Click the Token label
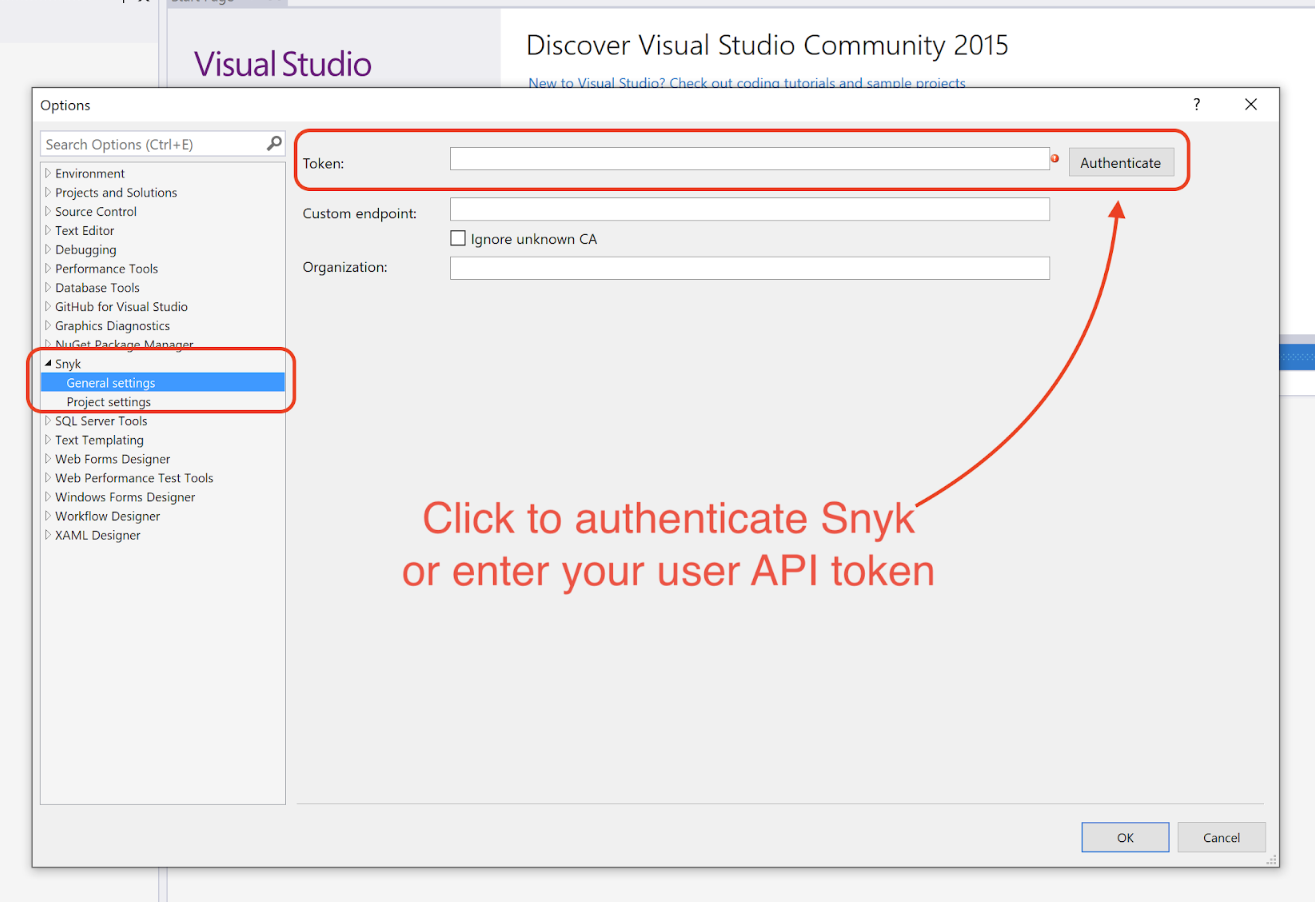1315x902 pixels. (x=323, y=163)
